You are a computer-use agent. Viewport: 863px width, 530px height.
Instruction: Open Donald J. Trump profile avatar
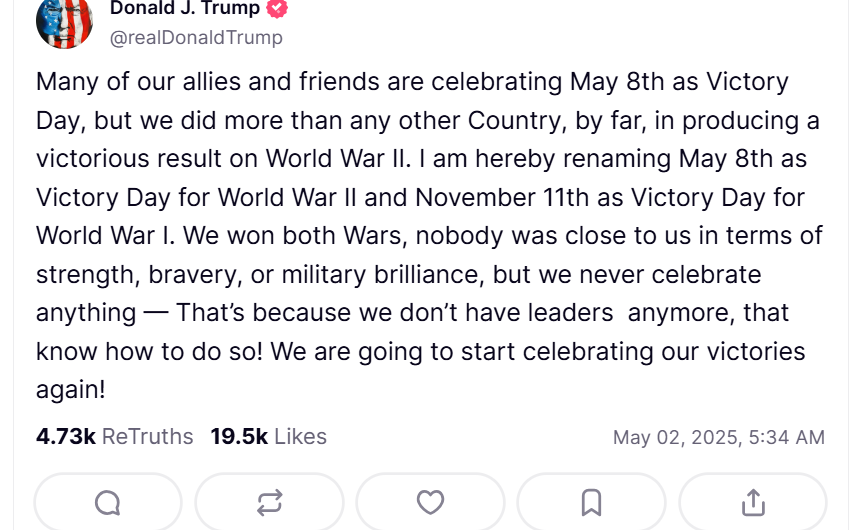64,22
